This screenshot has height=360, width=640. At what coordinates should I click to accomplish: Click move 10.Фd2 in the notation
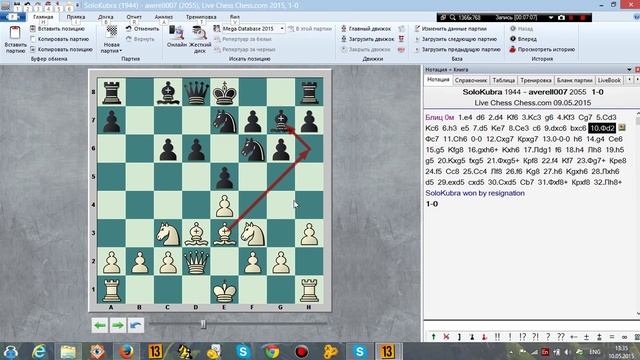pos(602,128)
